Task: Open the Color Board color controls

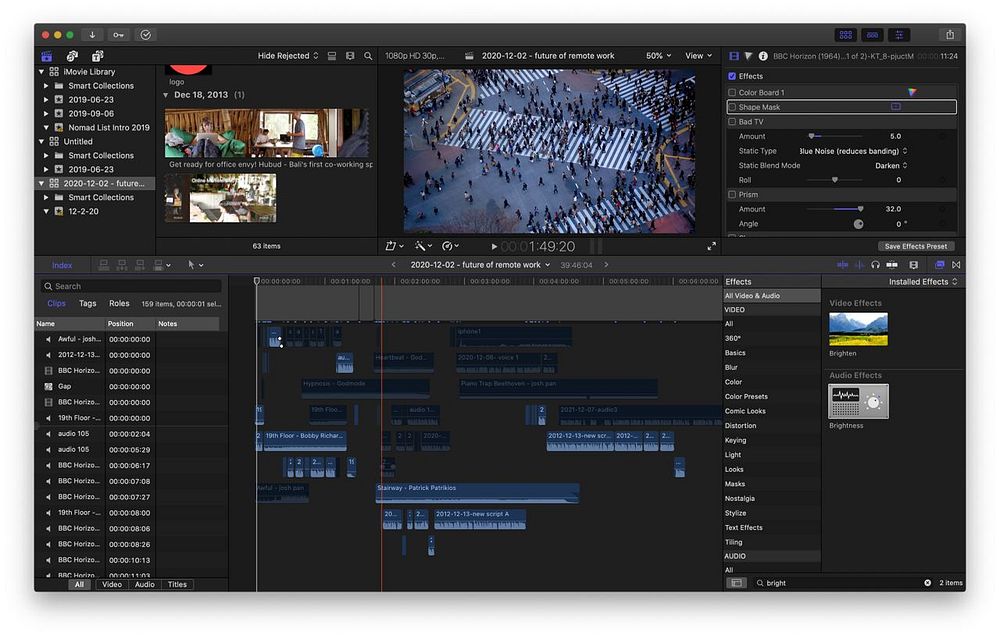Action: click(x=911, y=92)
